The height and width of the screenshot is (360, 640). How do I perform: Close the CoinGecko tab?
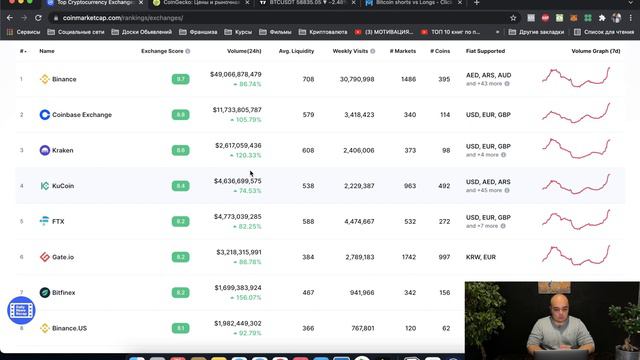[x=247, y=3]
